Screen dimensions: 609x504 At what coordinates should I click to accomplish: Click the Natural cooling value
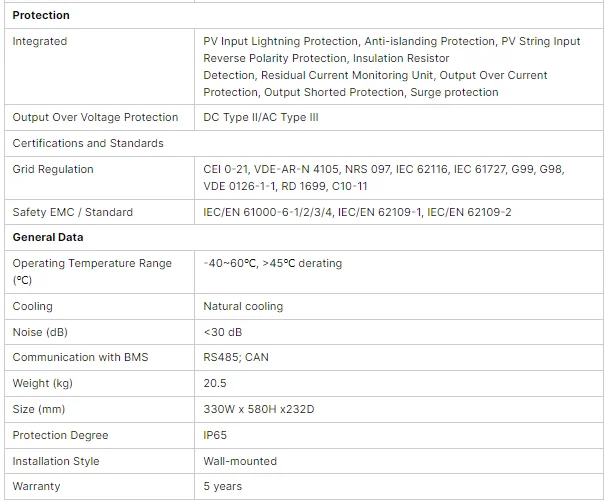click(243, 306)
